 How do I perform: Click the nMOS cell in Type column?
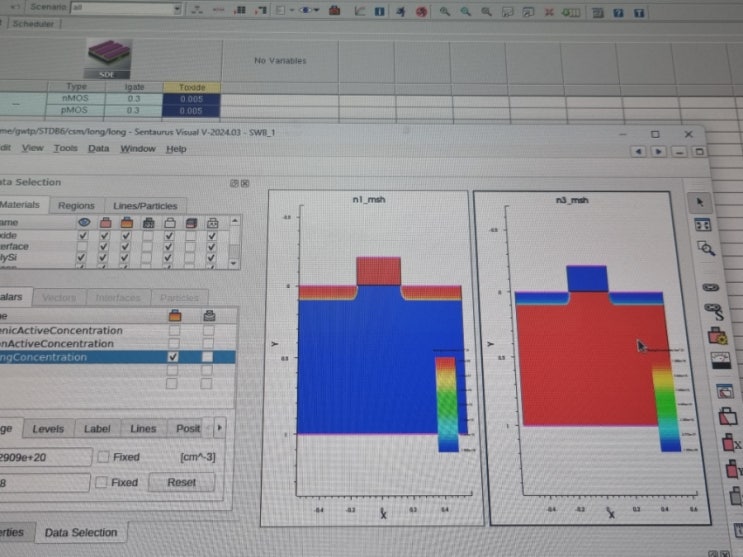click(75, 99)
